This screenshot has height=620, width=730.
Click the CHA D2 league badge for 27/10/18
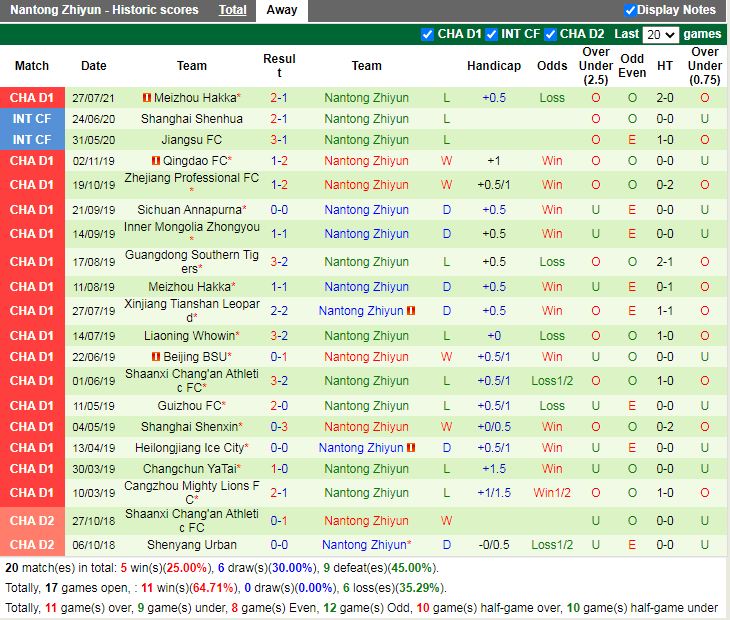[32, 521]
